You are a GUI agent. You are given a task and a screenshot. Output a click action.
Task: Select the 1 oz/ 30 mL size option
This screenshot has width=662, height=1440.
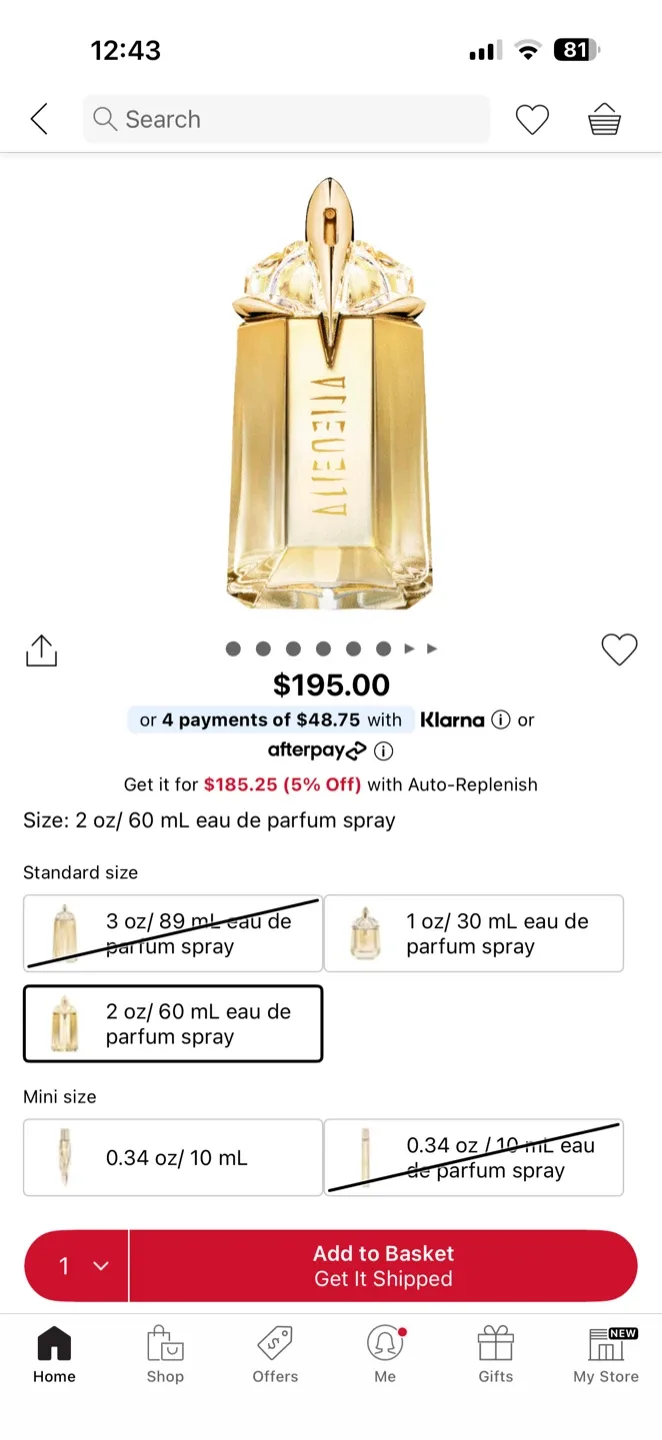(474, 933)
